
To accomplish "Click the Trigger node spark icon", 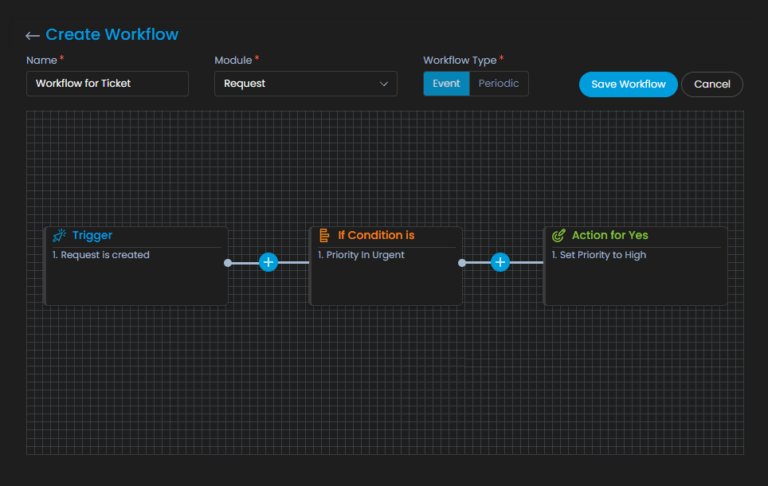I will (x=59, y=236).
